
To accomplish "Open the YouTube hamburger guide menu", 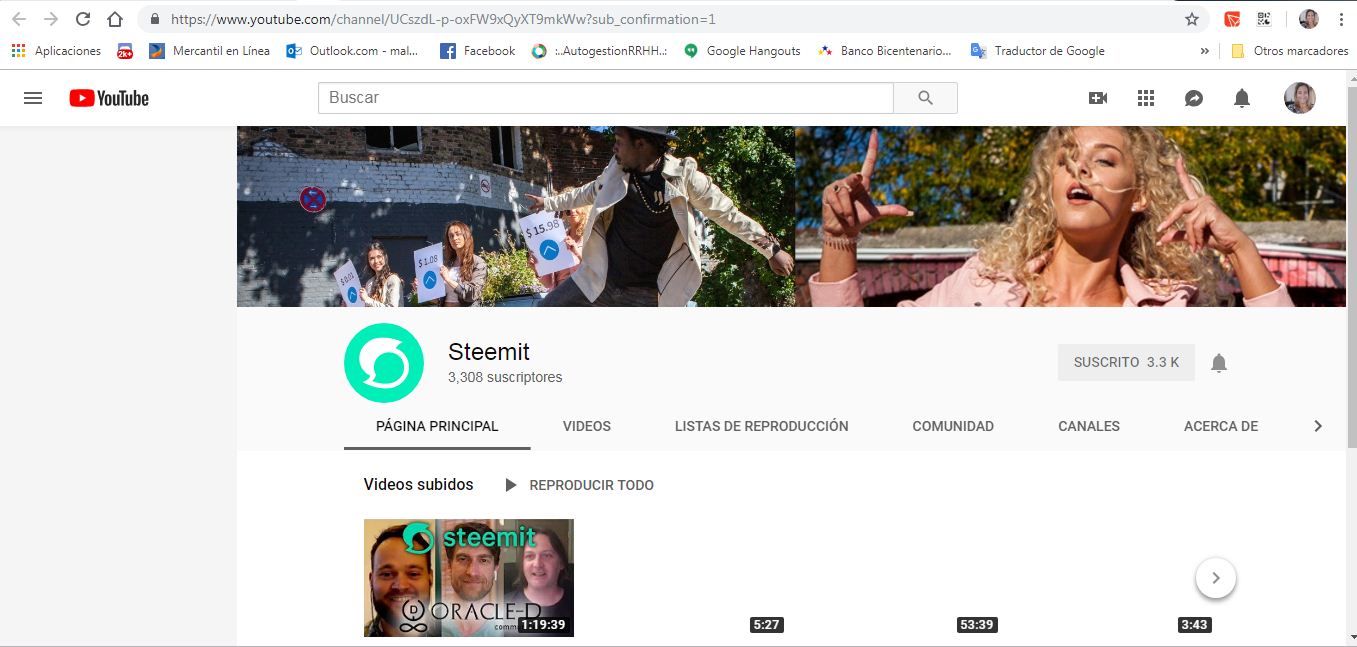I will (x=33, y=98).
